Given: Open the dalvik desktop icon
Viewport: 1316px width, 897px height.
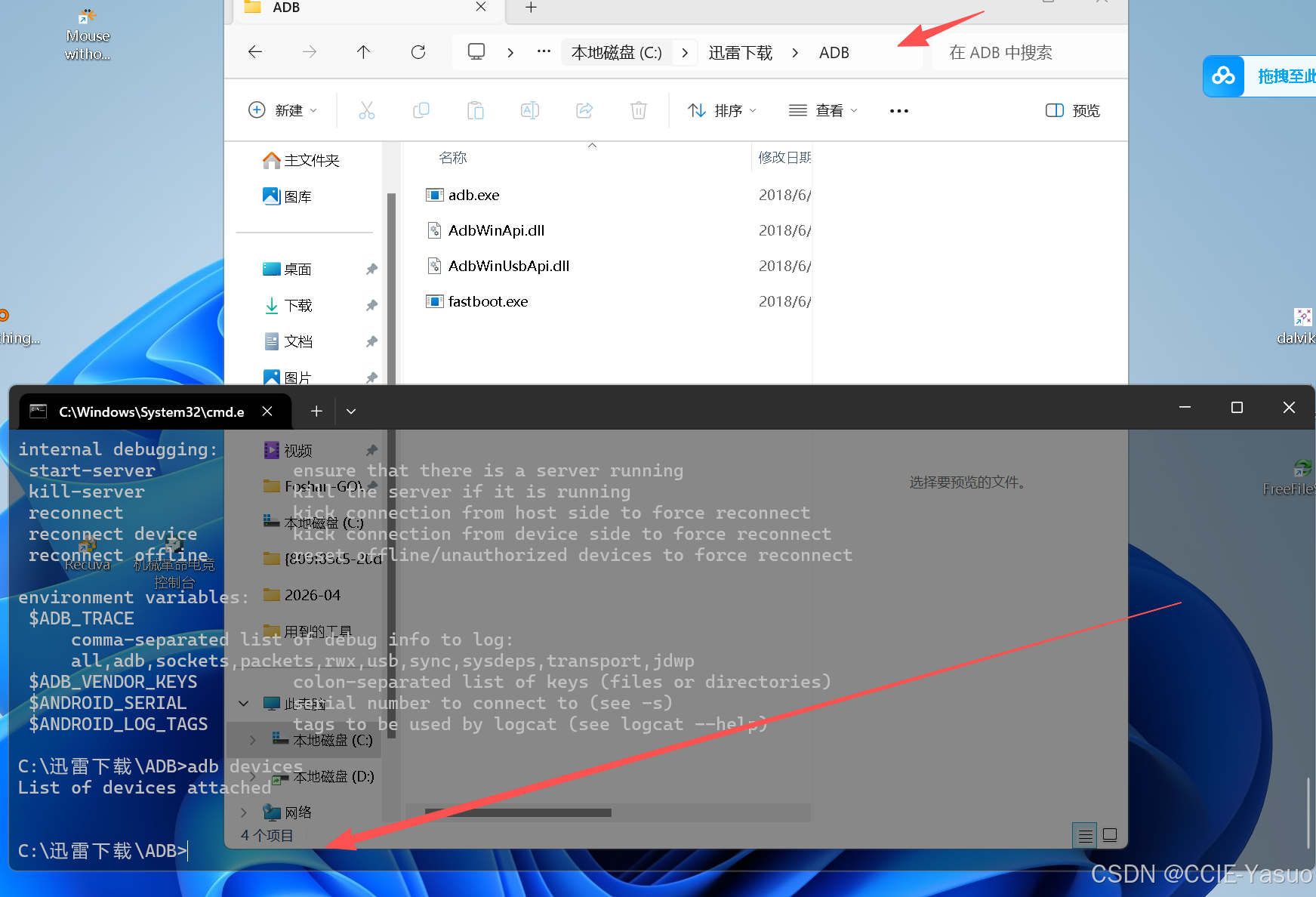Looking at the screenshot, I should (x=1299, y=326).
